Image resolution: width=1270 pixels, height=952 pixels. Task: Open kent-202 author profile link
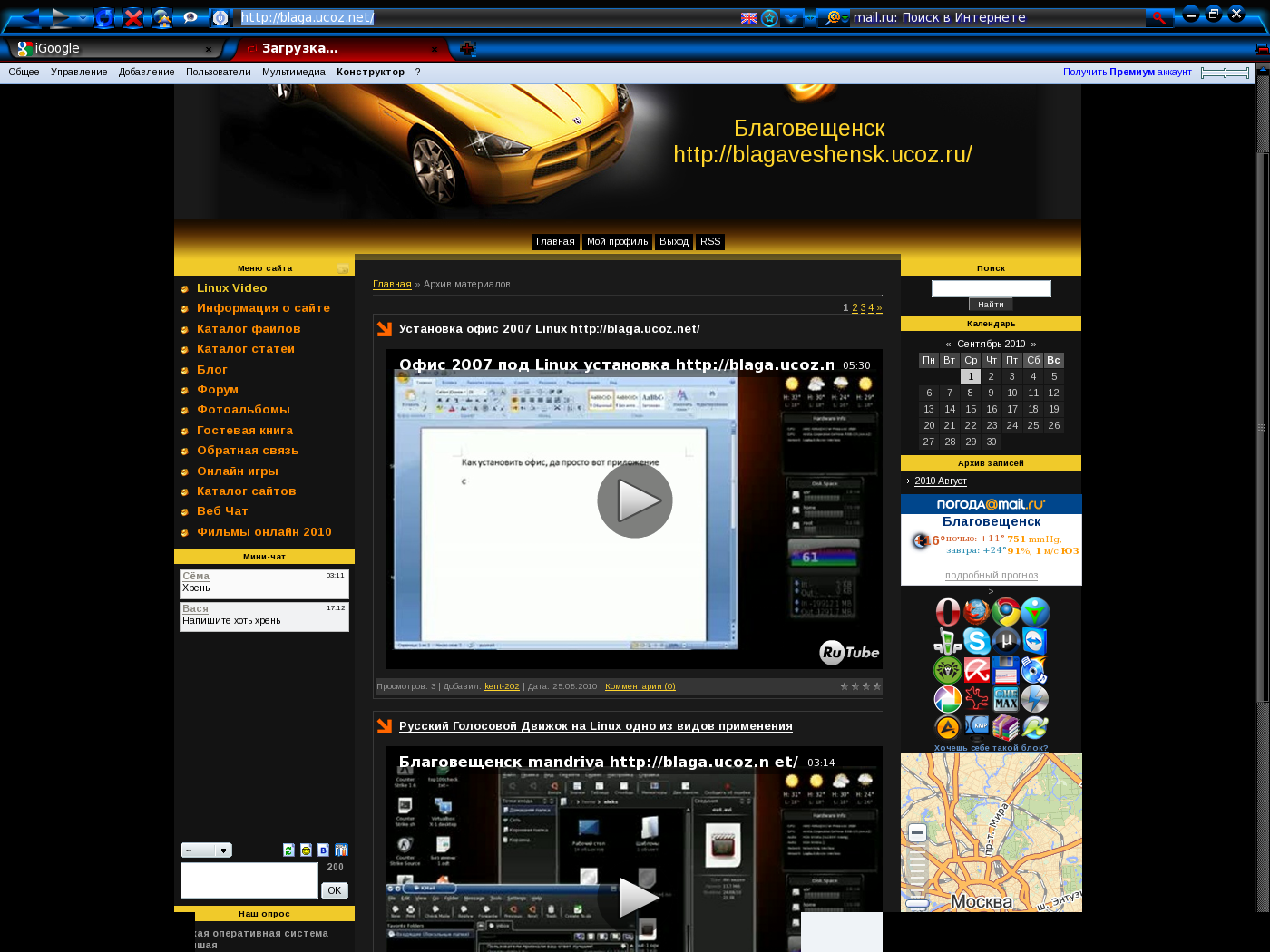(502, 686)
